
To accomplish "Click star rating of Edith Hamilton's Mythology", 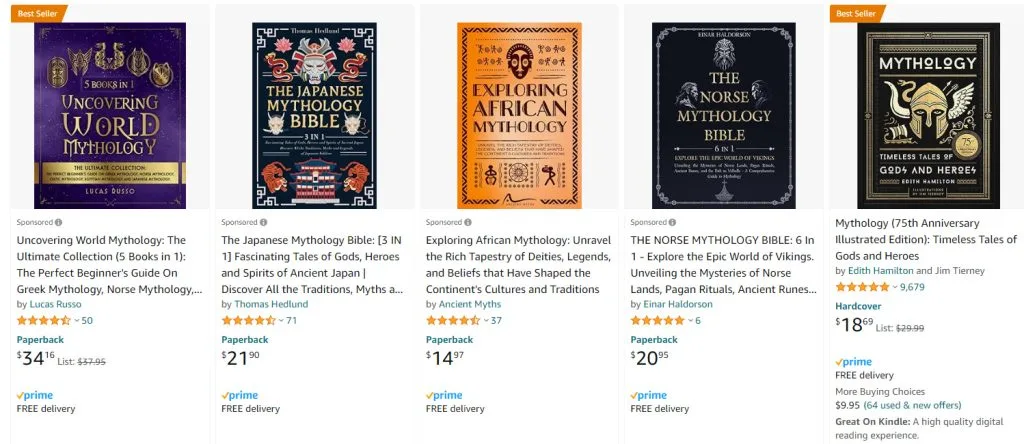I will (862, 287).
